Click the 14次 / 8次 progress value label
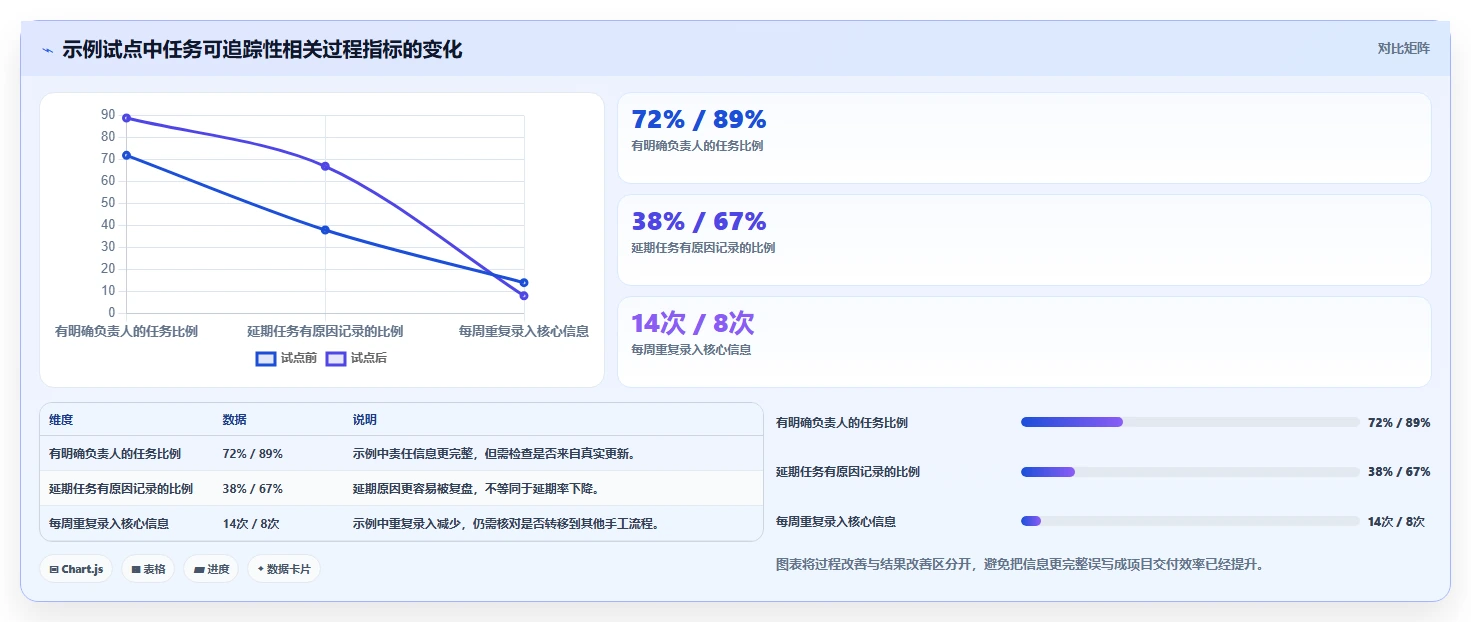 (x=1396, y=522)
